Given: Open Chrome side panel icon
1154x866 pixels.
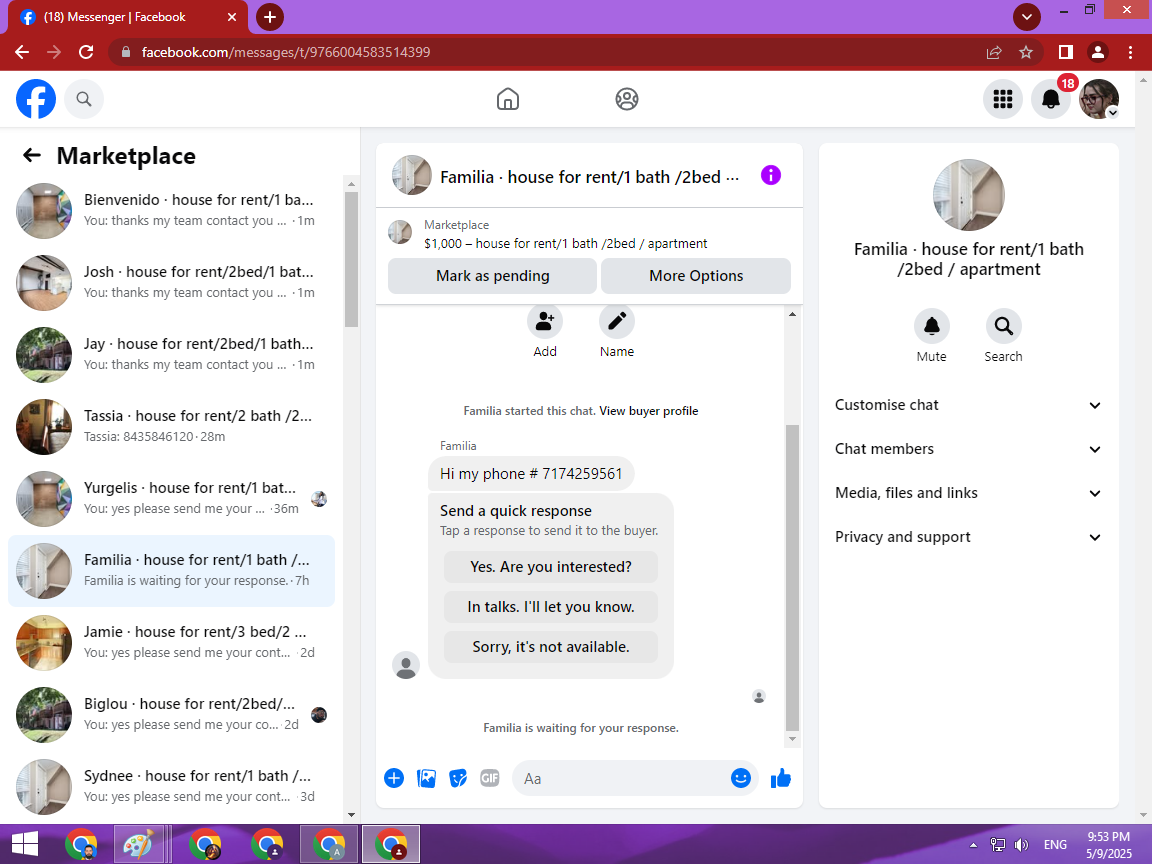Looking at the screenshot, I should (x=1066, y=52).
